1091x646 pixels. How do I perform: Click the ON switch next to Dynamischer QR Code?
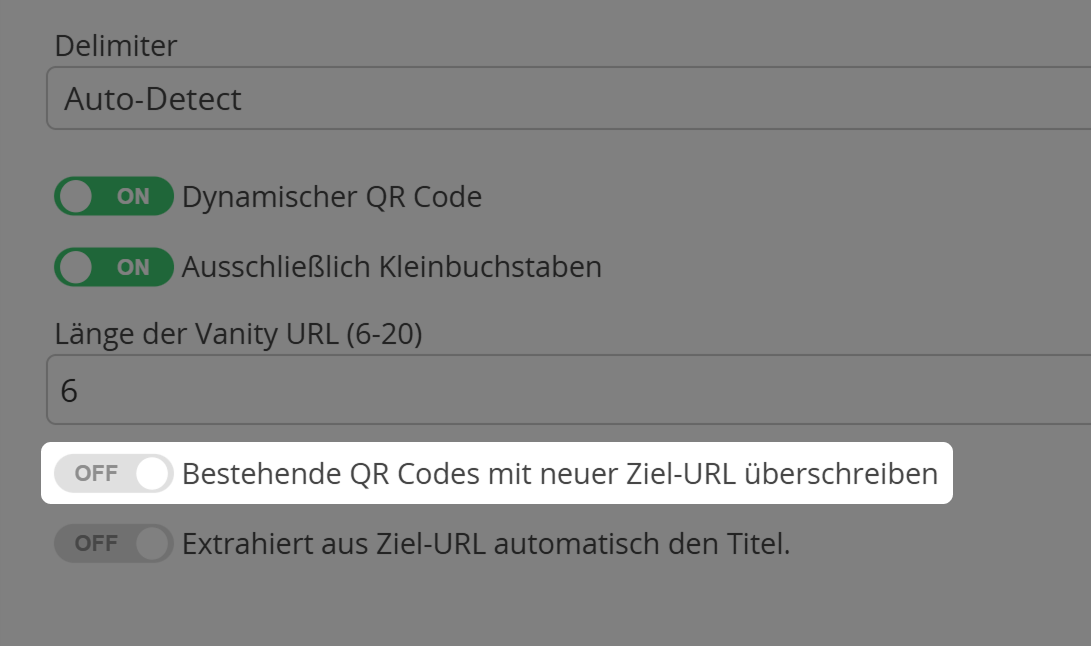click(113, 197)
